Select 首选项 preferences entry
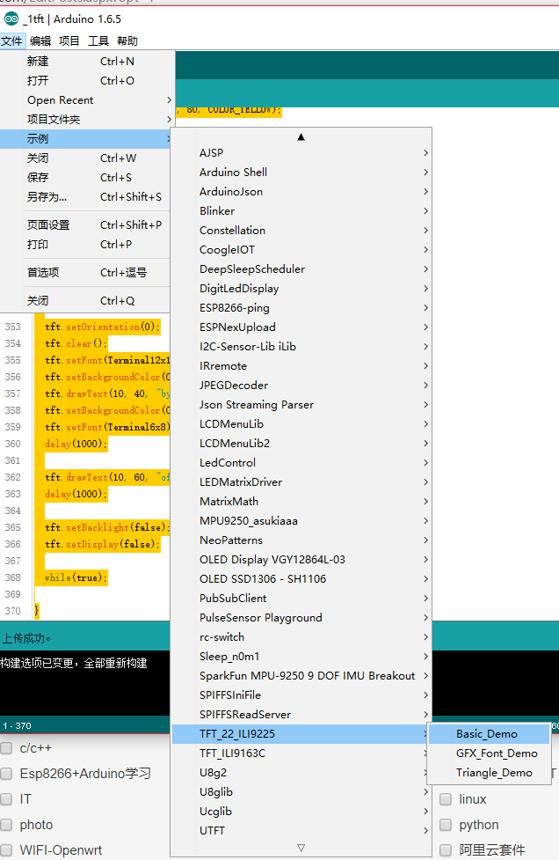 point(88,272)
